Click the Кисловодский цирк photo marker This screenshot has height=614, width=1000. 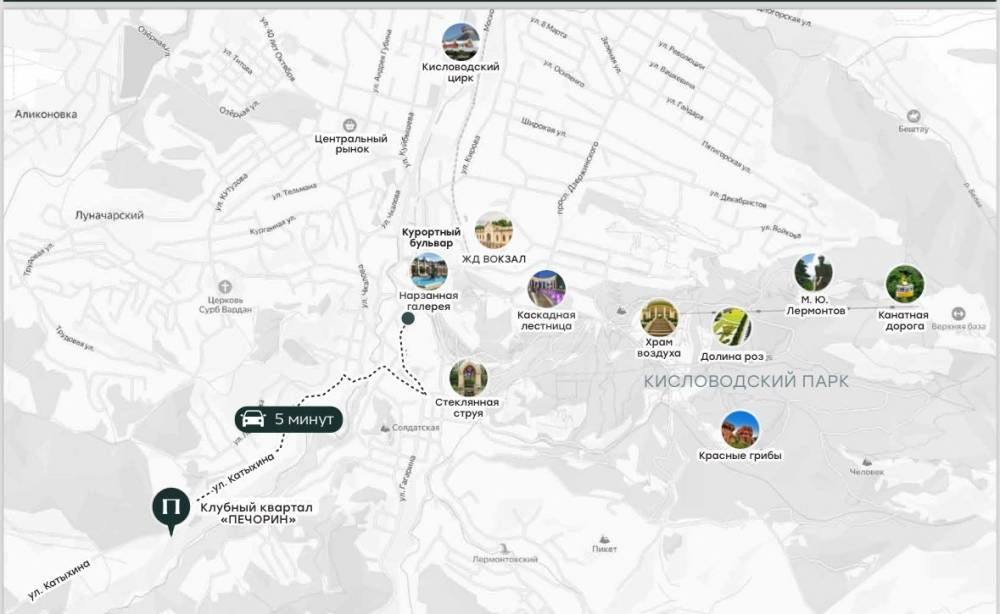click(461, 41)
